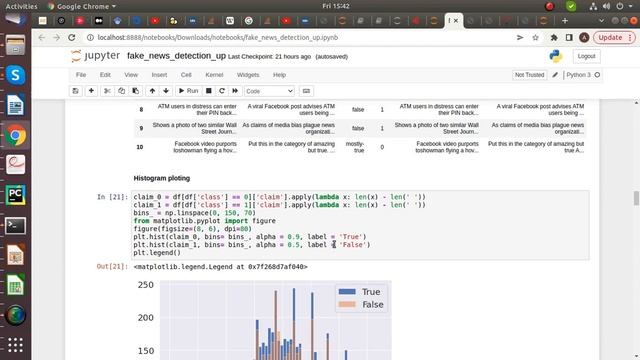Open the Kernel menu
Viewport: 640px width, 360px height.
click(214, 75)
